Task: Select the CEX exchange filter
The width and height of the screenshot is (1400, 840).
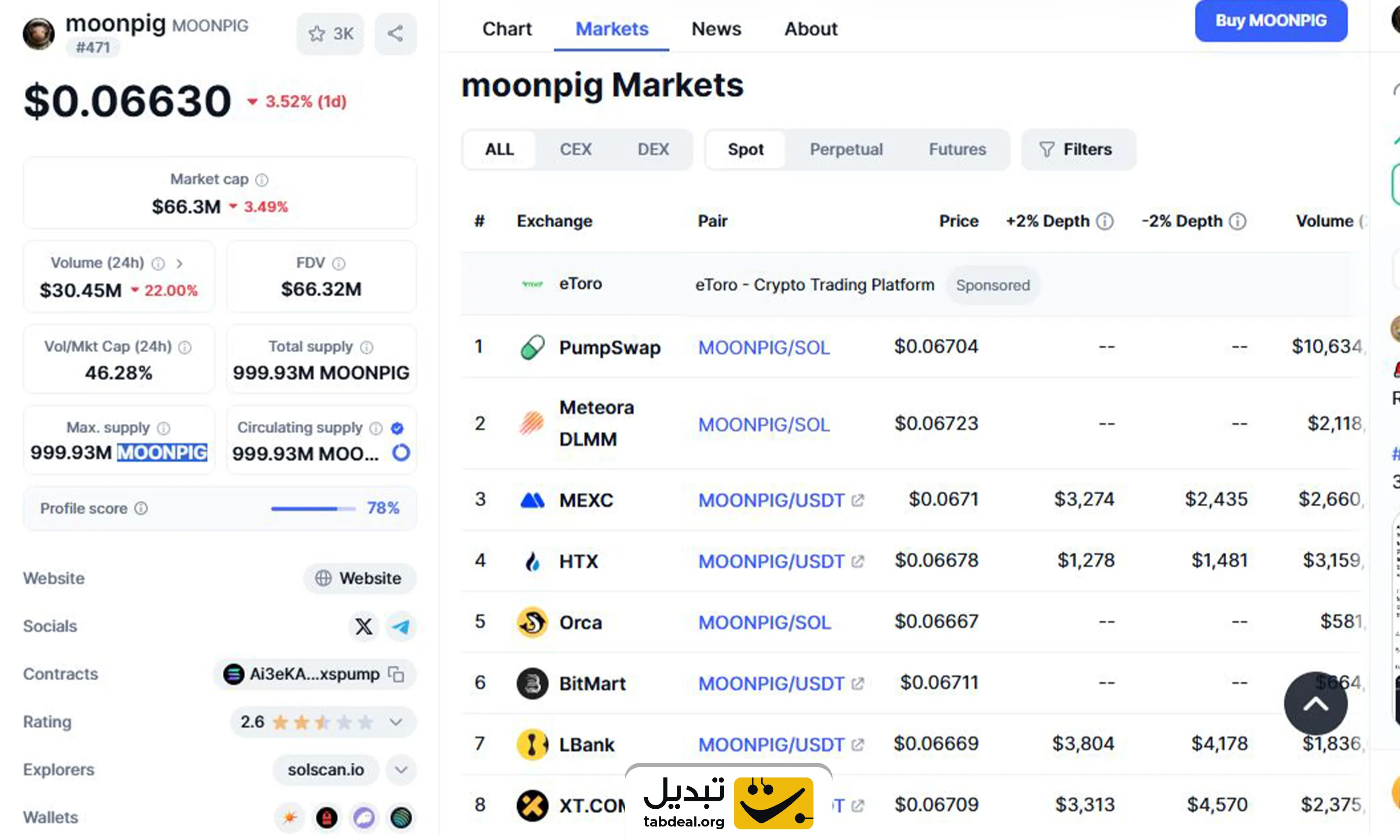Action: [x=575, y=149]
